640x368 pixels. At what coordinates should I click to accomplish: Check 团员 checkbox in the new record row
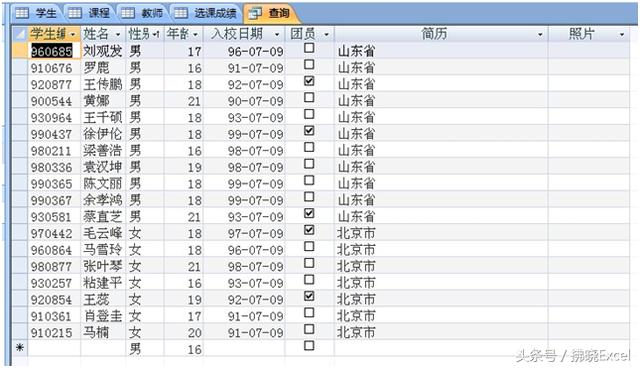tap(309, 346)
